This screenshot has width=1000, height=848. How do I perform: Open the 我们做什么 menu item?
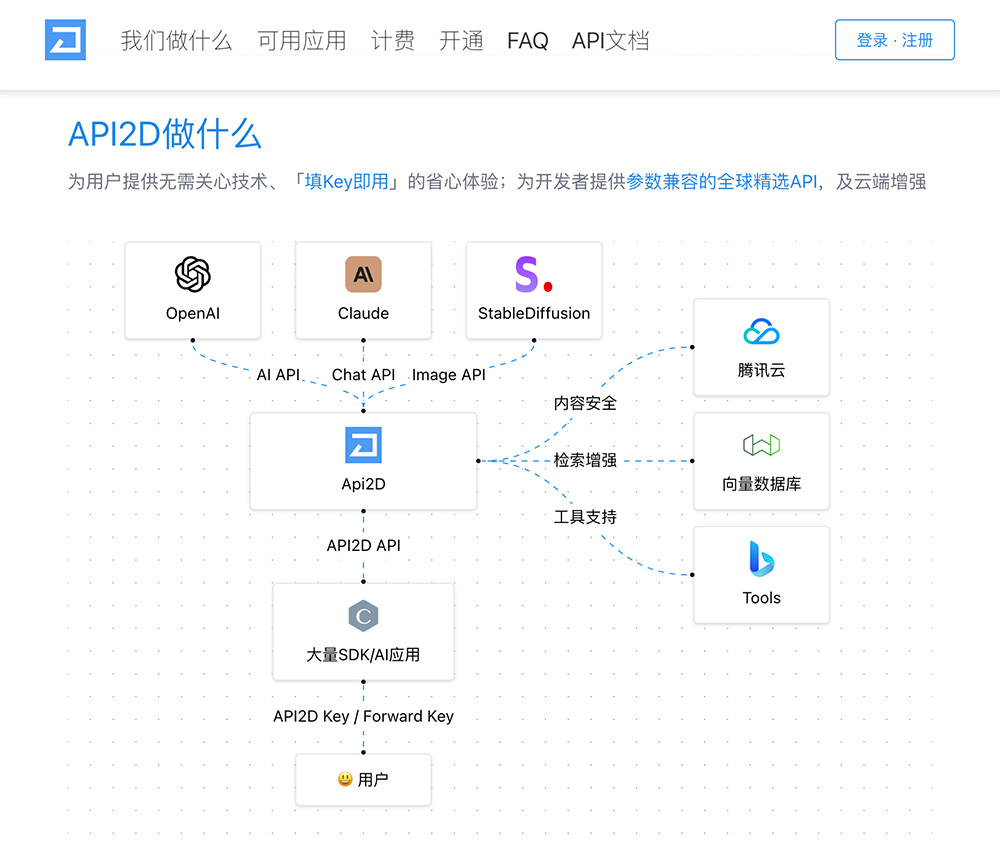tap(176, 41)
